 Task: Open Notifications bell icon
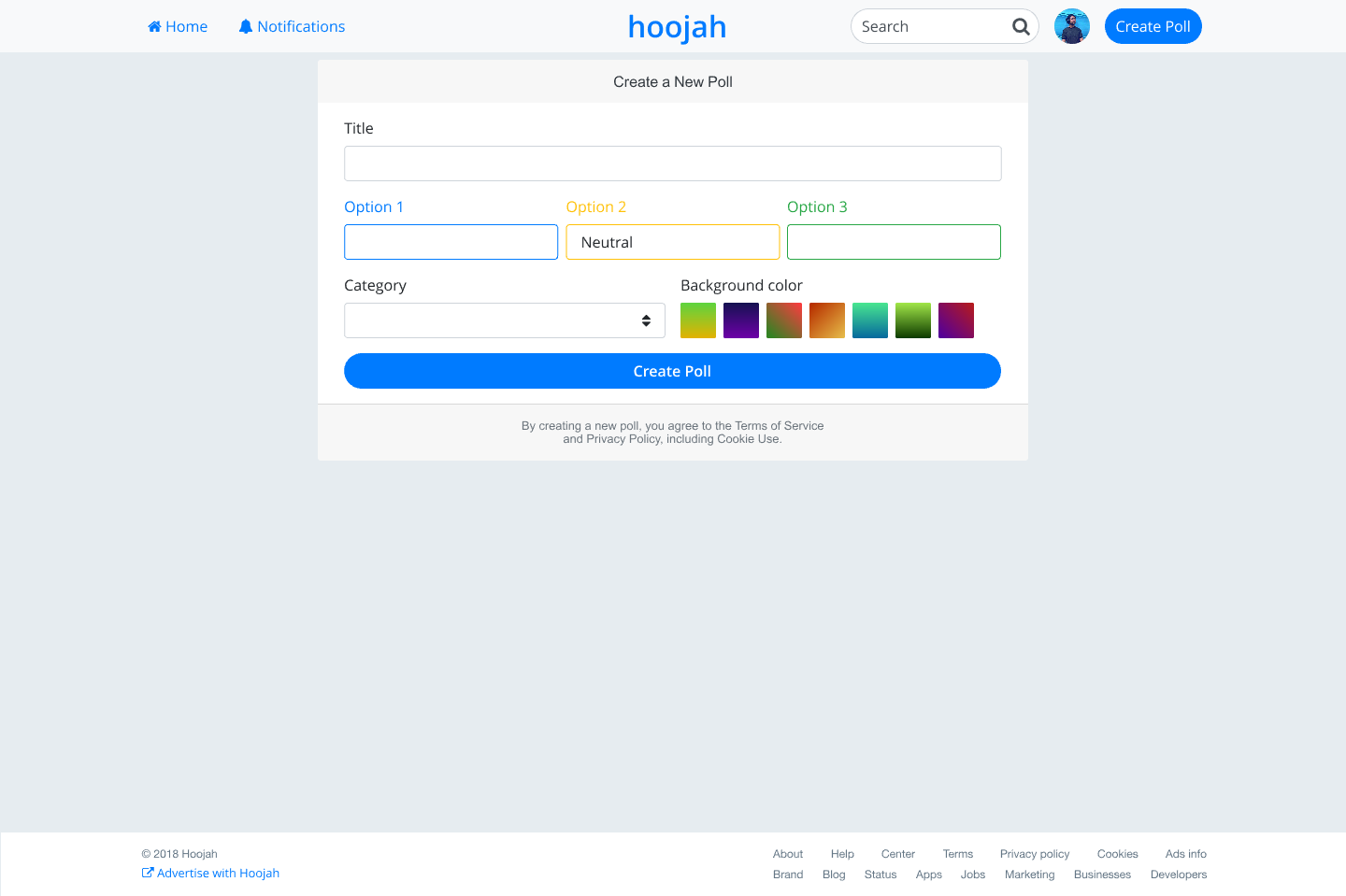tap(246, 26)
